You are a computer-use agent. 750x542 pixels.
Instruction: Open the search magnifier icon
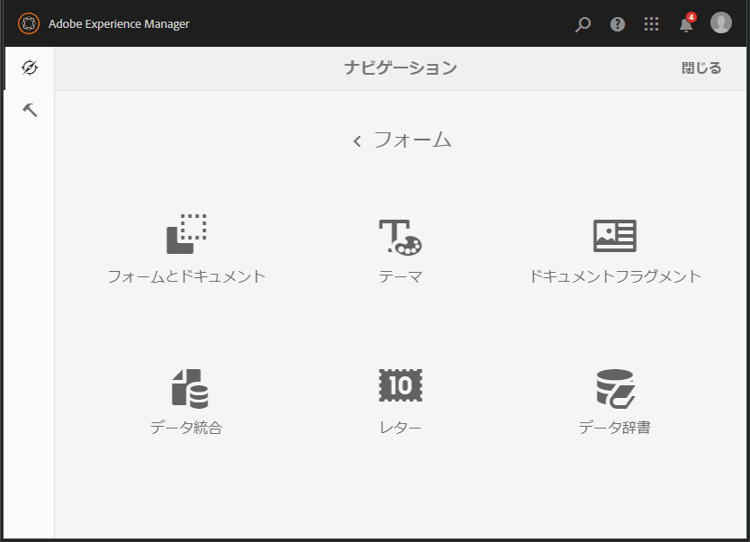583,24
